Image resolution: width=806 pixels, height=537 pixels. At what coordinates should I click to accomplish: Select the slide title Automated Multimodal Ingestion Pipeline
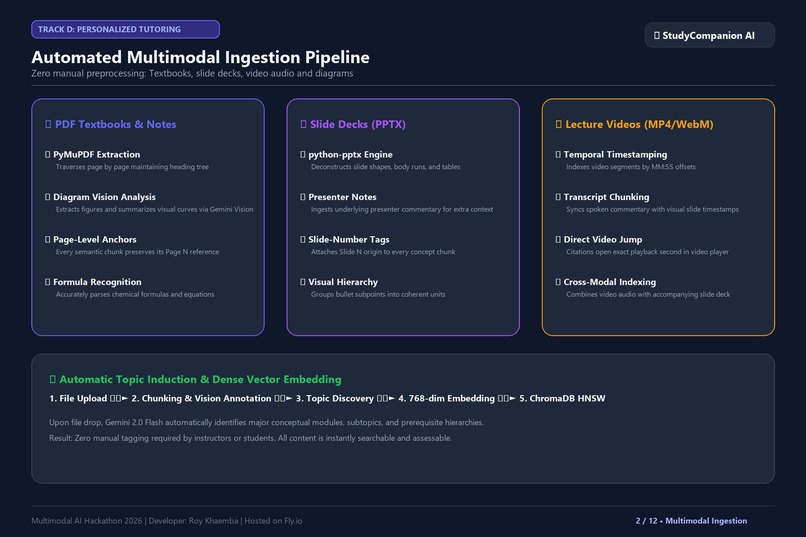coord(200,57)
